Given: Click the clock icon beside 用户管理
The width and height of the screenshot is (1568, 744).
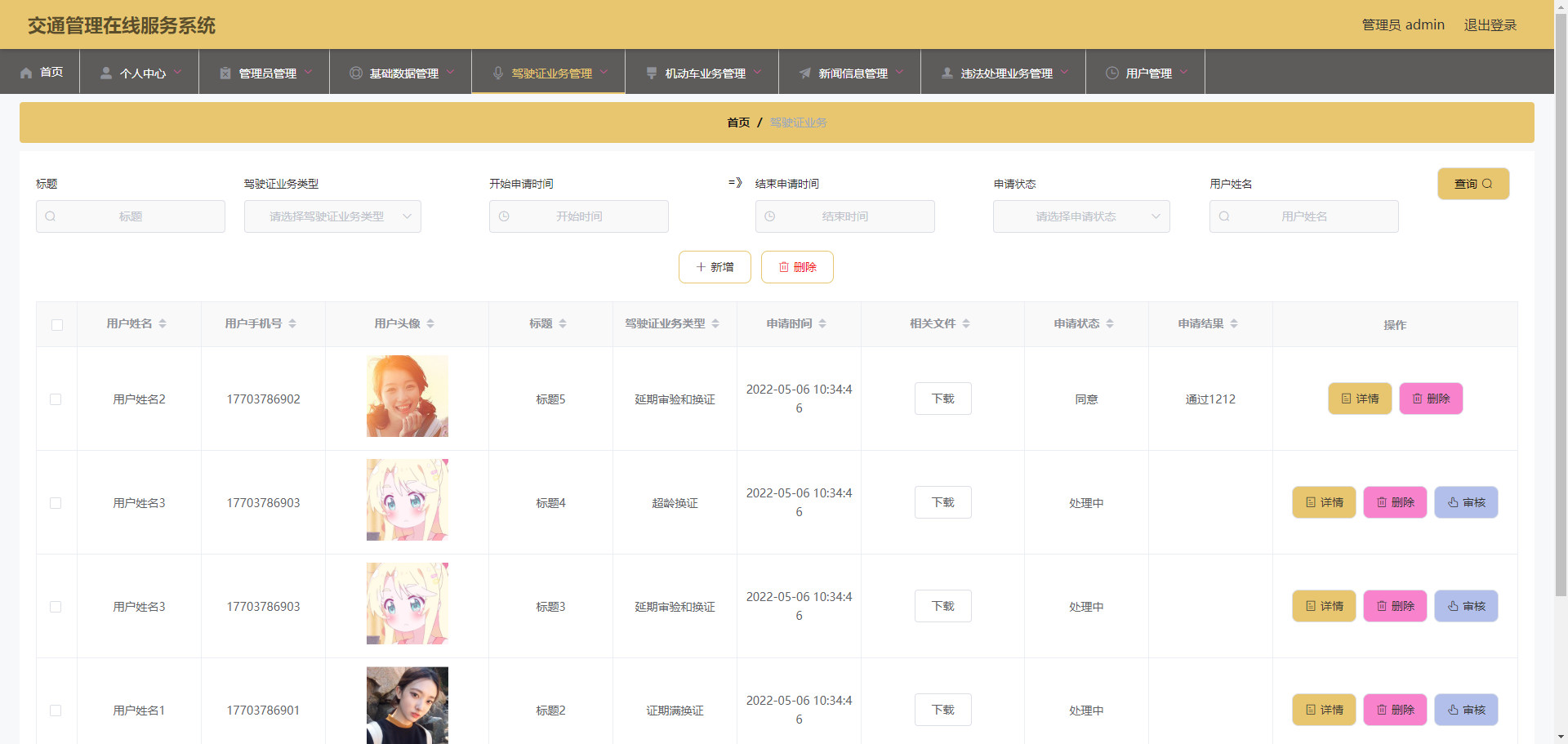Looking at the screenshot, I should click(x=1112, y=73).
